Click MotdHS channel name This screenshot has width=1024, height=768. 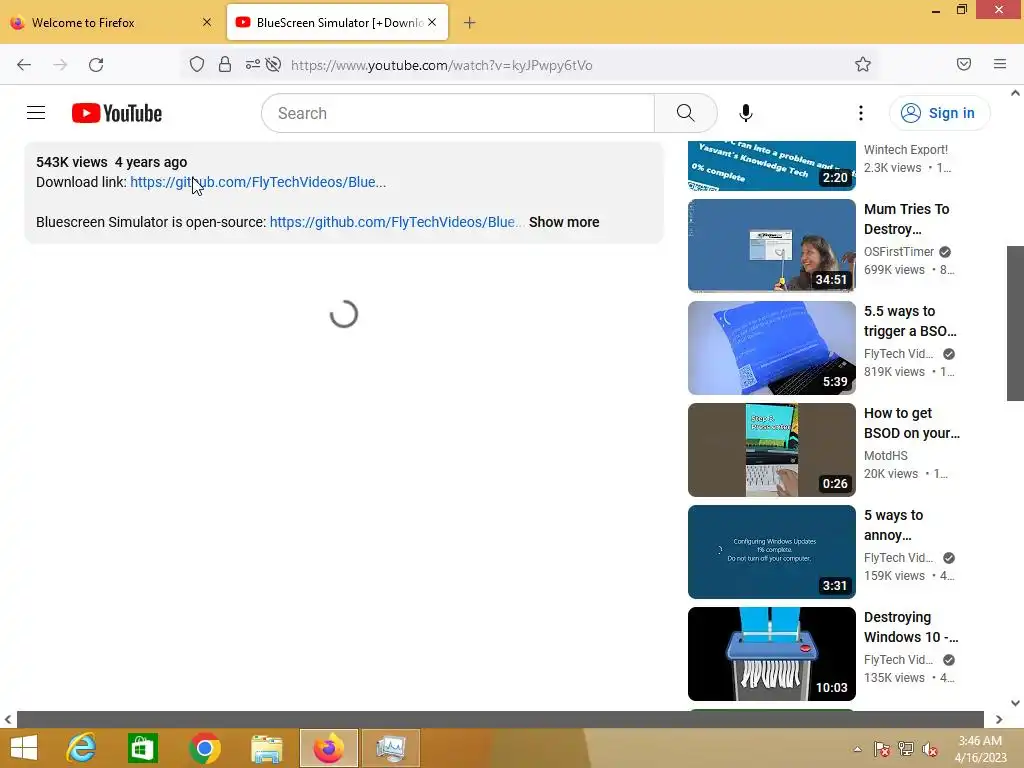point(886,456)
